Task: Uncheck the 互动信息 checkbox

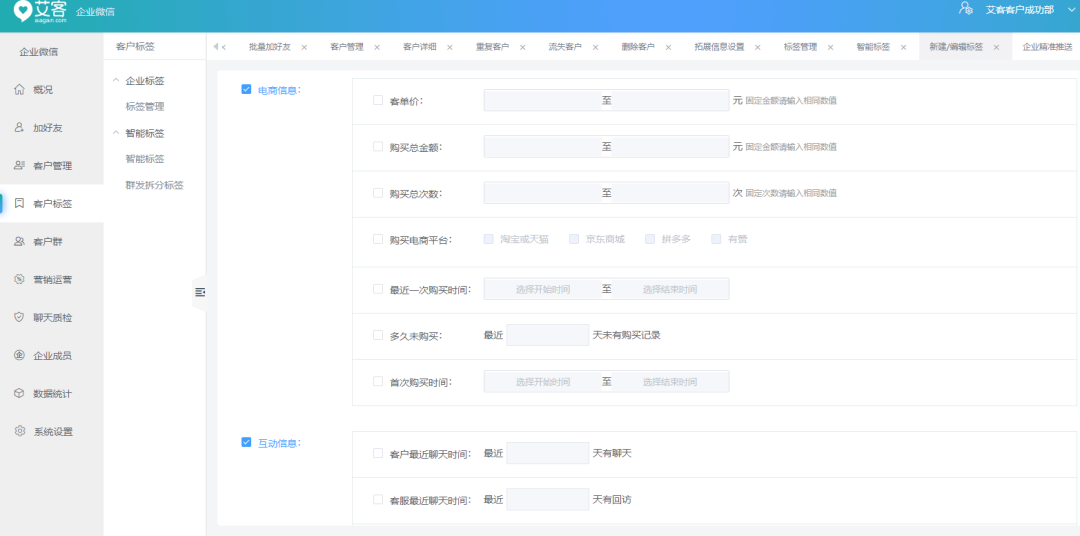Action: 246,442
